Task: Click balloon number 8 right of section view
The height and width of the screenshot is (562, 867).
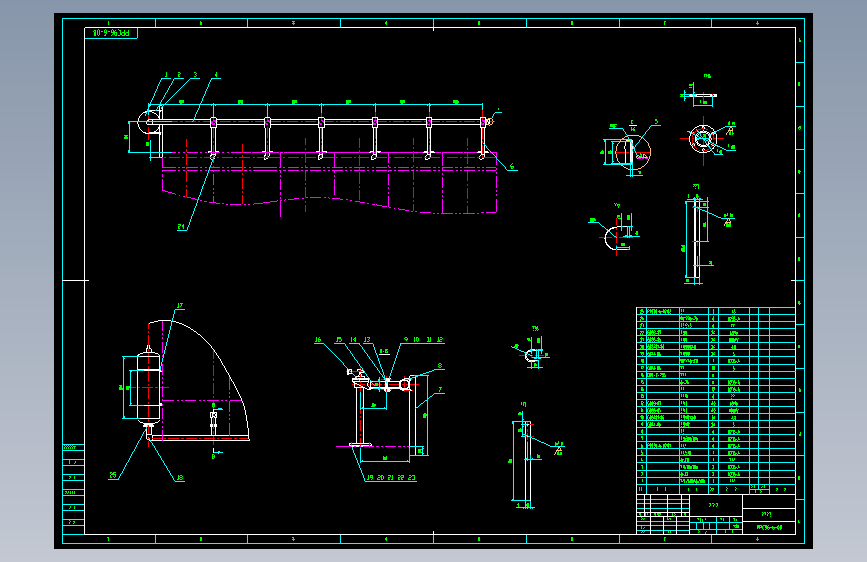Action: click(x=440, y=366)
